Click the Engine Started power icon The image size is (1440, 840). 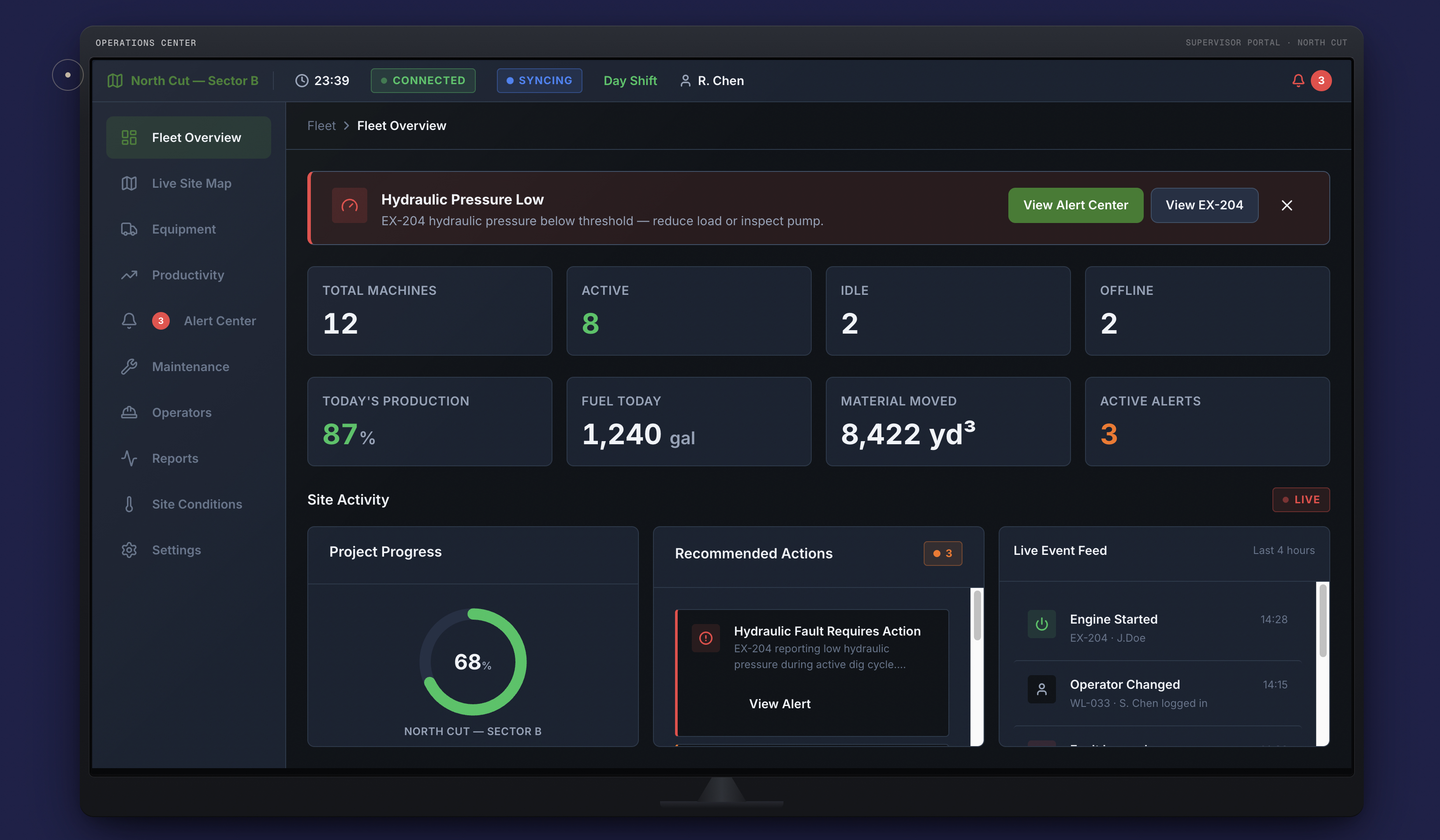coord(1041,624)
